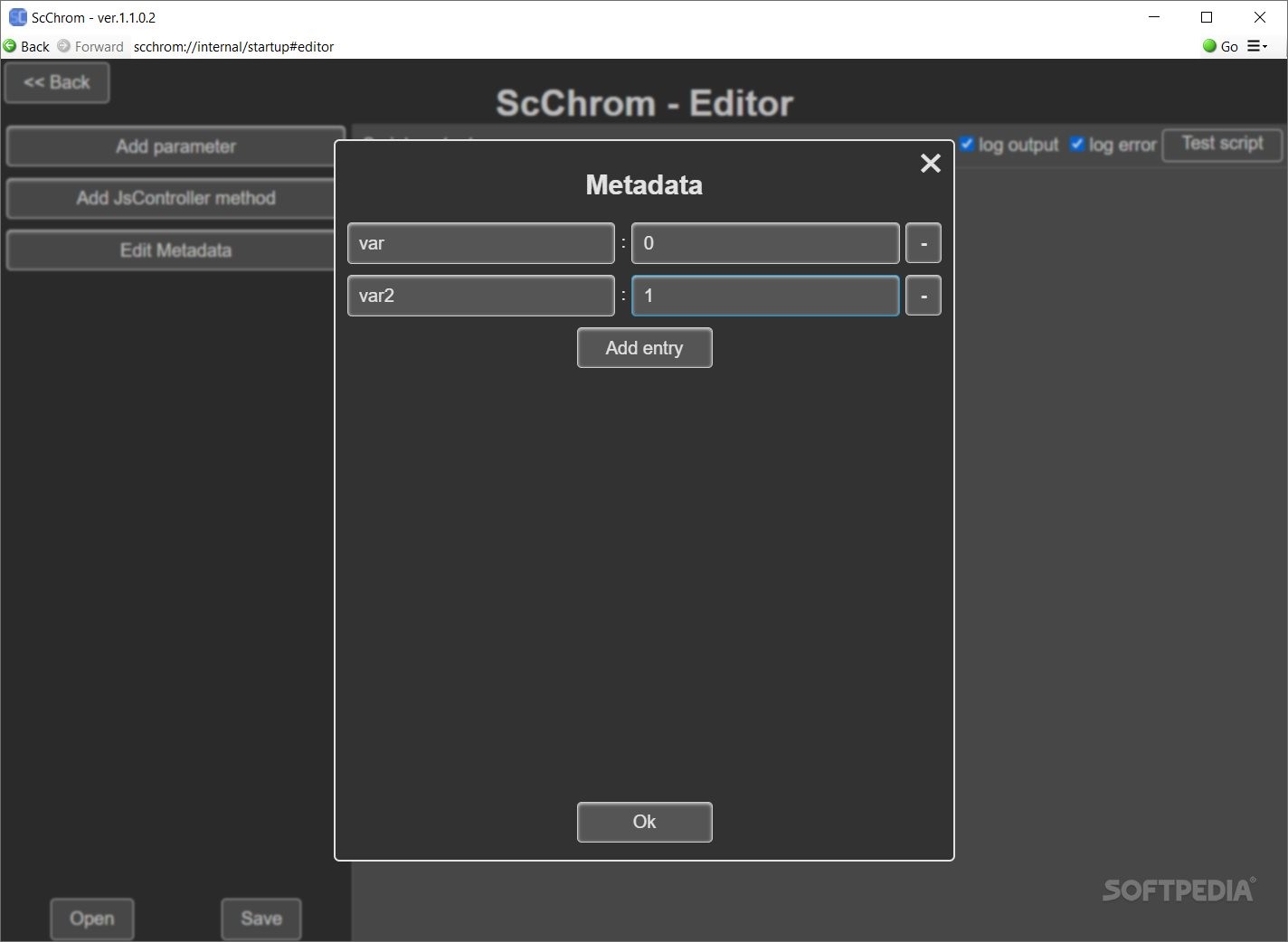Maximize the ScChrom window

tap(1207, 17)
